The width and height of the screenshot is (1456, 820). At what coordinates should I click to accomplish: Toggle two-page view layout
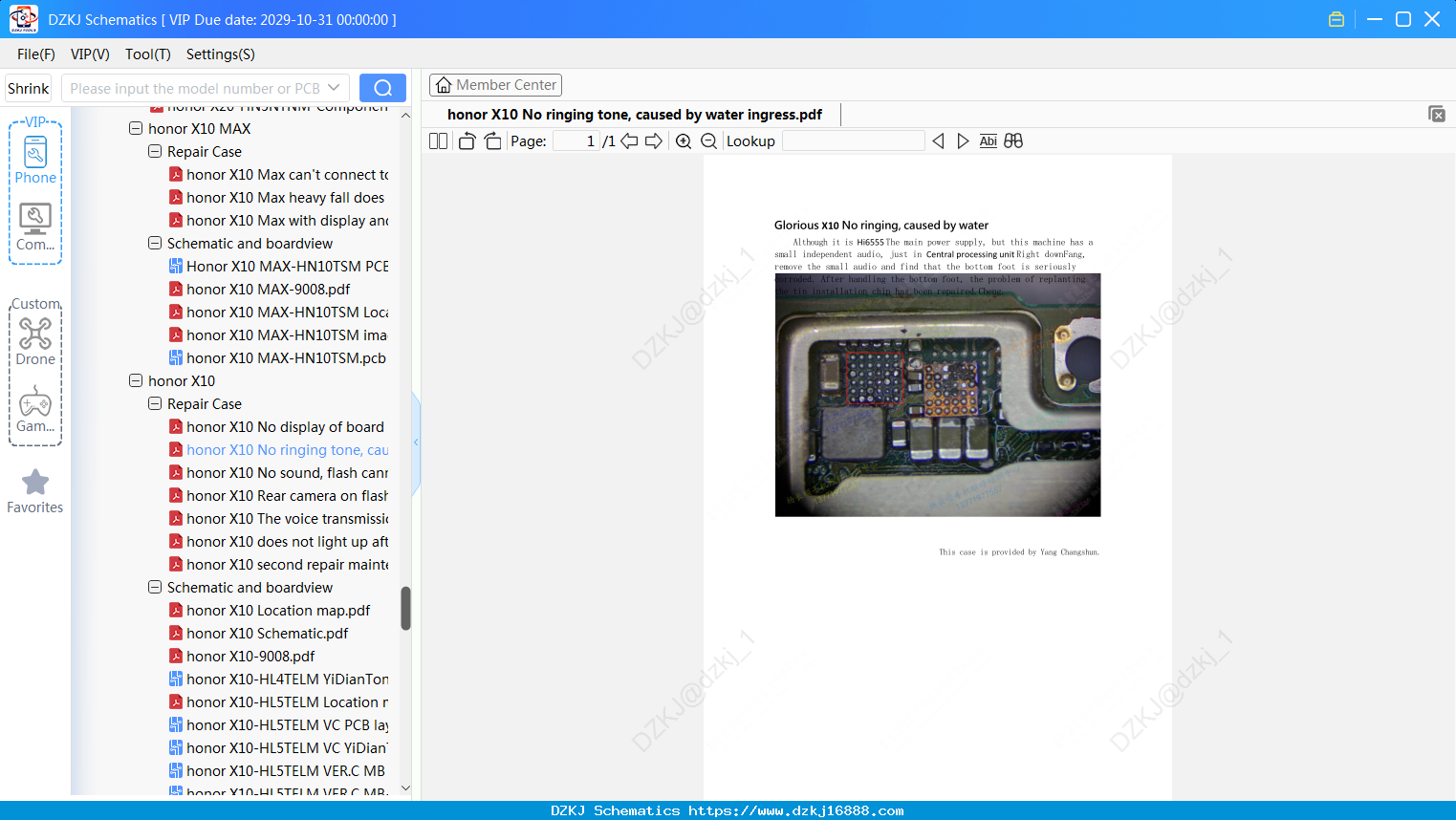[439, 140]
